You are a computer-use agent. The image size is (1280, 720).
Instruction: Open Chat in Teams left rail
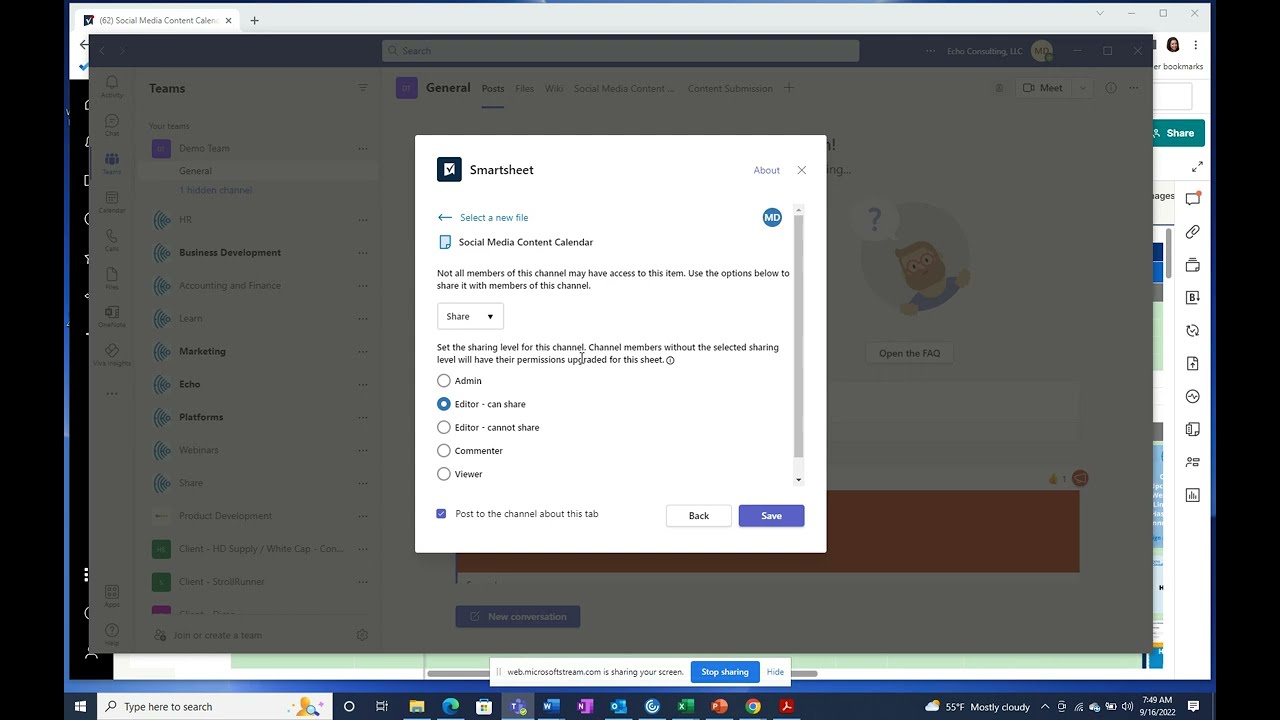click(x=112, y=125)
